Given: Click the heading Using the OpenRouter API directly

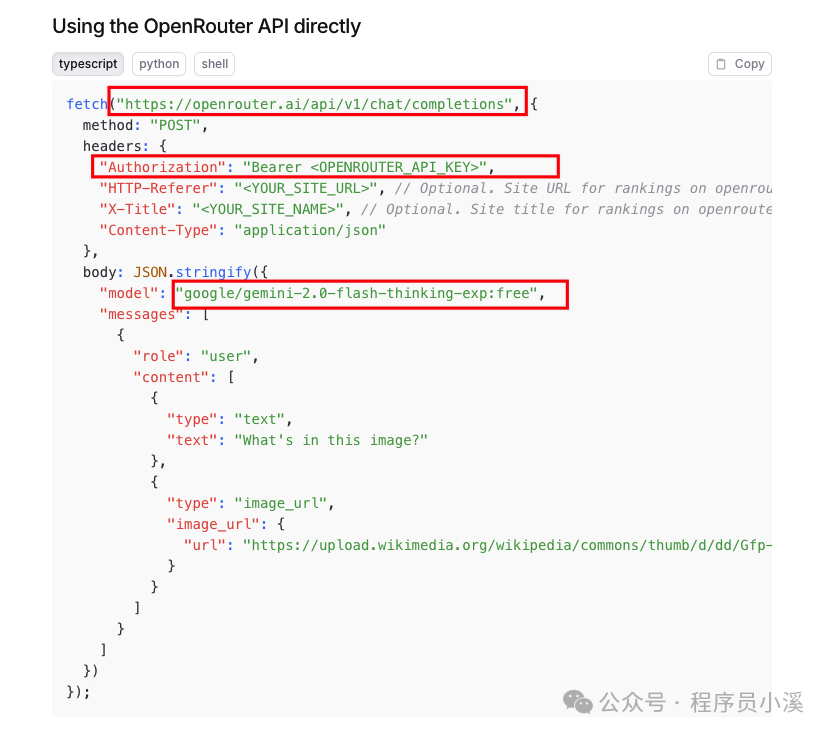Looking at the screenshot, I should (206, 27).
